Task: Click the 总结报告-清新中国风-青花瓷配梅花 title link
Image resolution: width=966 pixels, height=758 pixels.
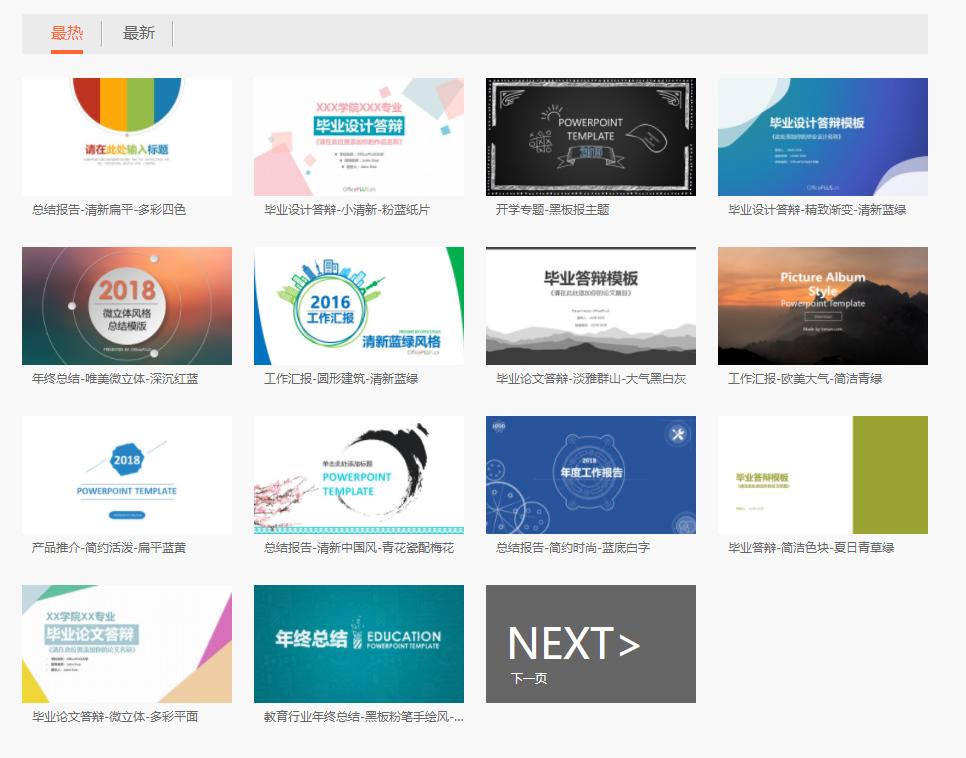Action: 359,547
